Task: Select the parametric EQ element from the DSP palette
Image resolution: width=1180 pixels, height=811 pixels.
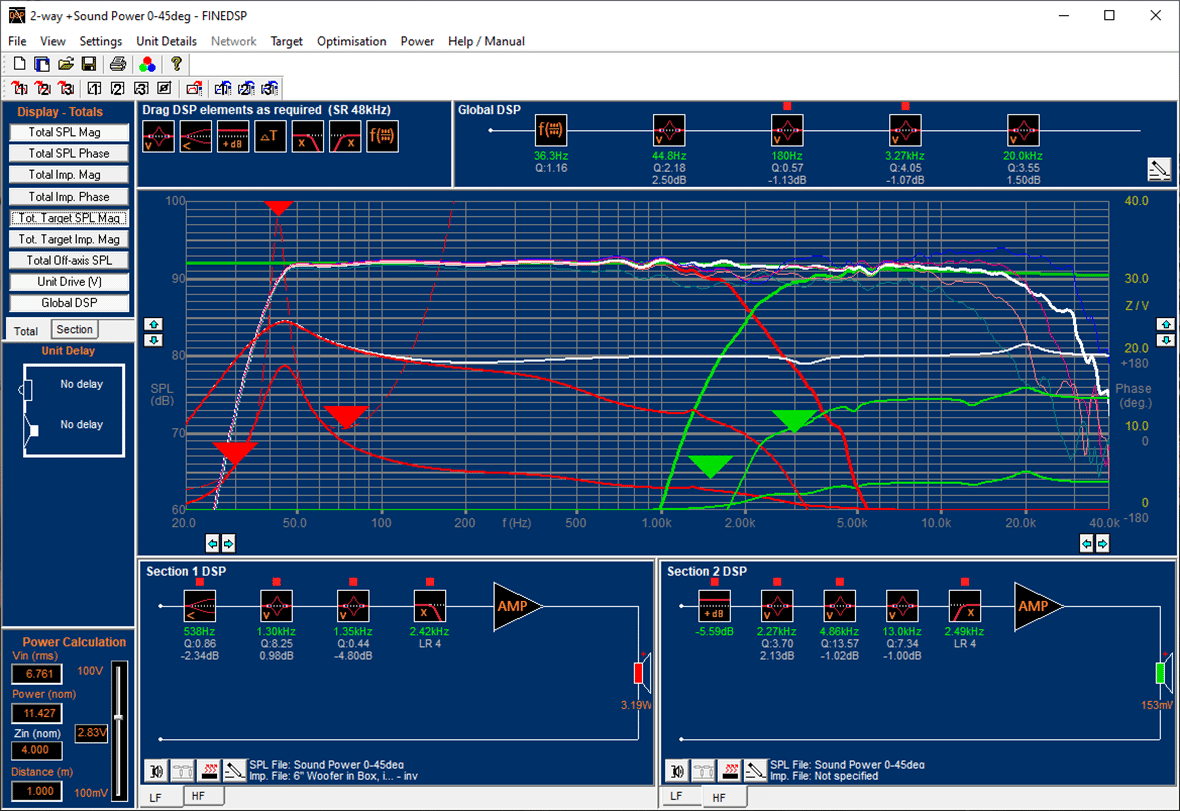Action: [x=158, y=136]
